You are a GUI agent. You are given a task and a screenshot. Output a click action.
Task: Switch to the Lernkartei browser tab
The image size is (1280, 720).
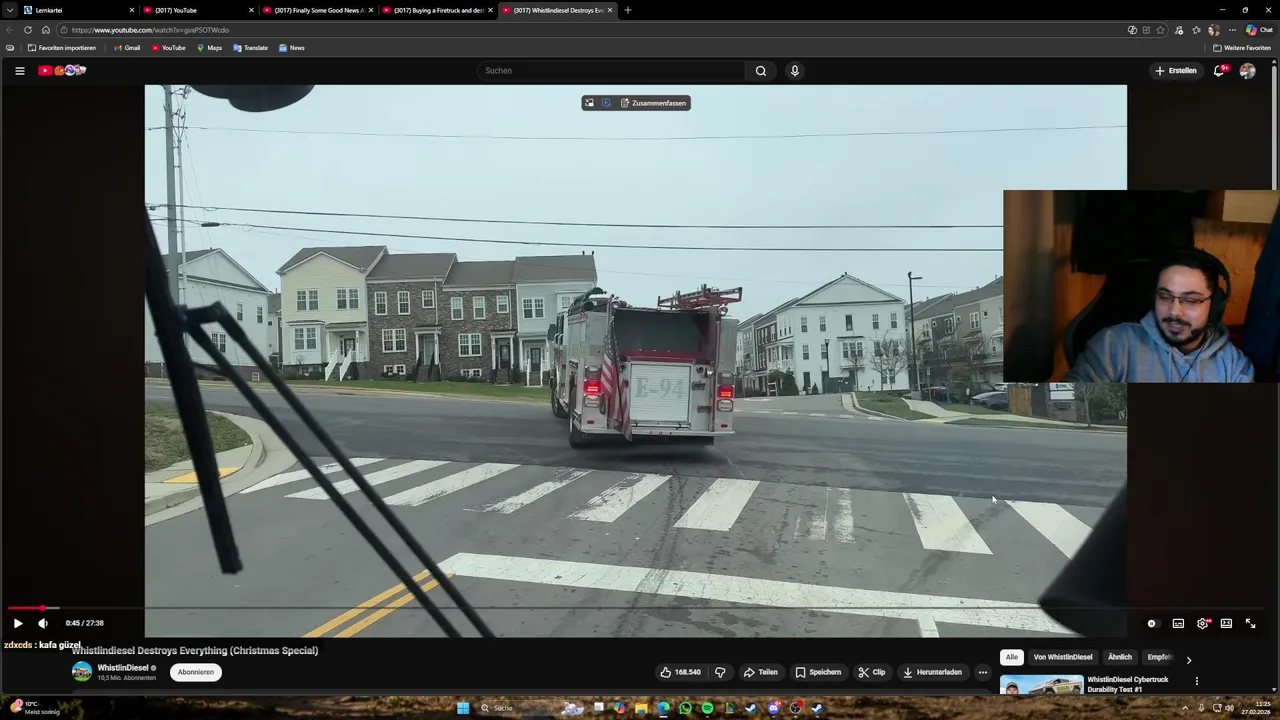(78, 10)
